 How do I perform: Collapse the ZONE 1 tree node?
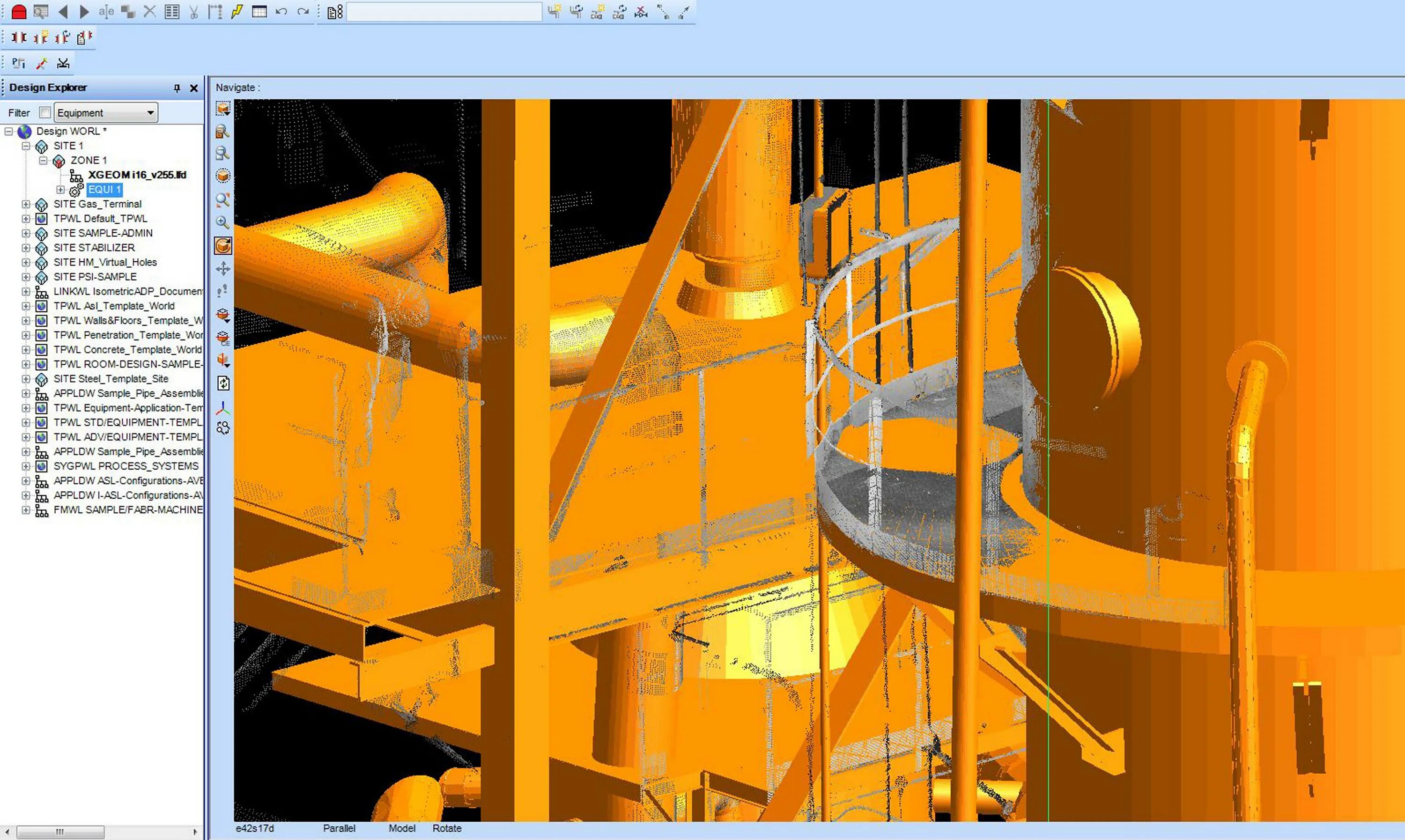[43, 160]
